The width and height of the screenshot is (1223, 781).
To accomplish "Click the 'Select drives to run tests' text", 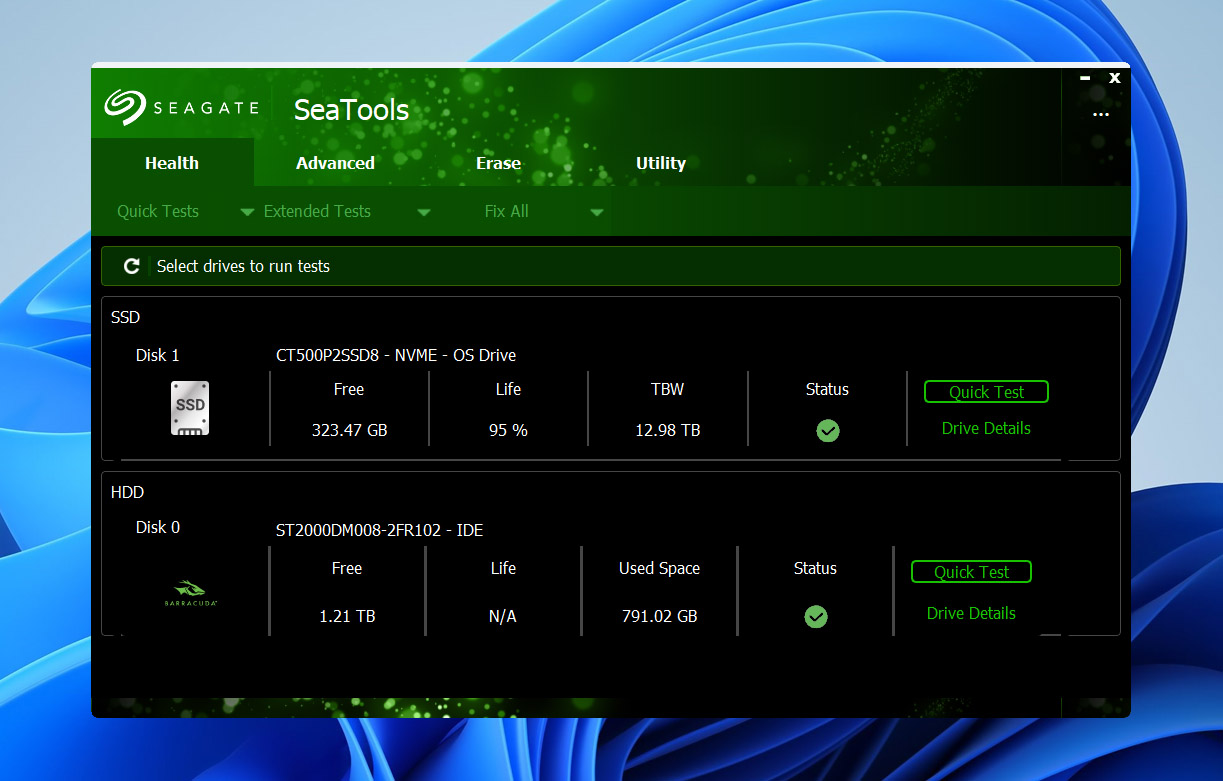I will (243, 266).
